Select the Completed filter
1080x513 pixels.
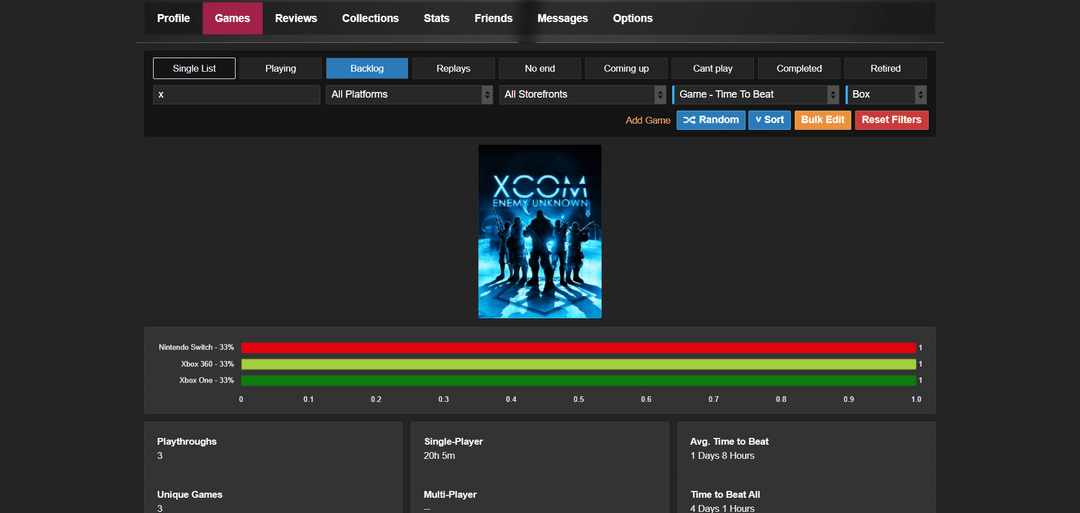coord(799,69)
